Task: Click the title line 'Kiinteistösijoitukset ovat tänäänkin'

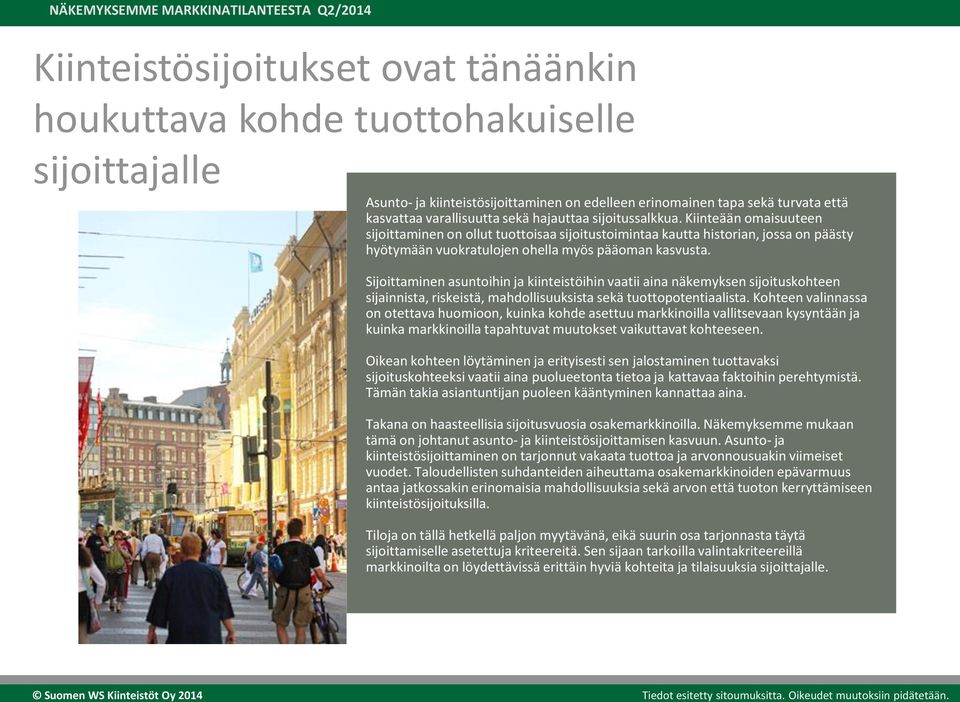Action: point(335,69)
